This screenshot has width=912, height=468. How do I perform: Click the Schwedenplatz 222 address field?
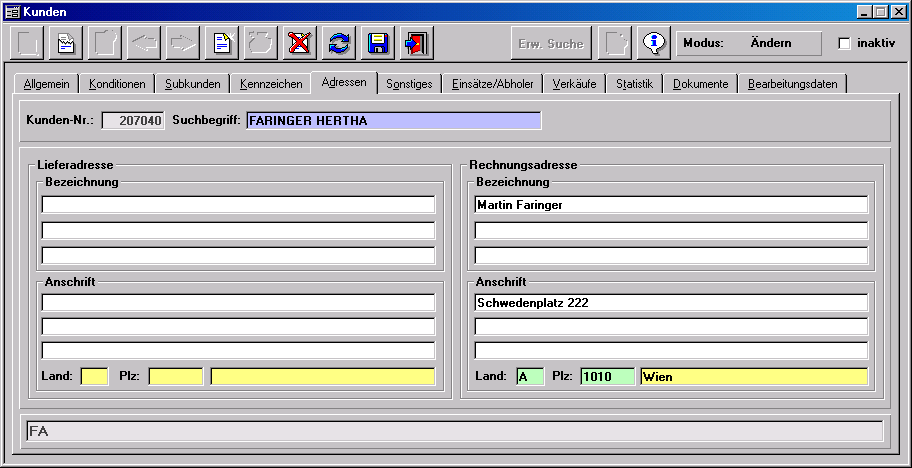tap(670, 303)
